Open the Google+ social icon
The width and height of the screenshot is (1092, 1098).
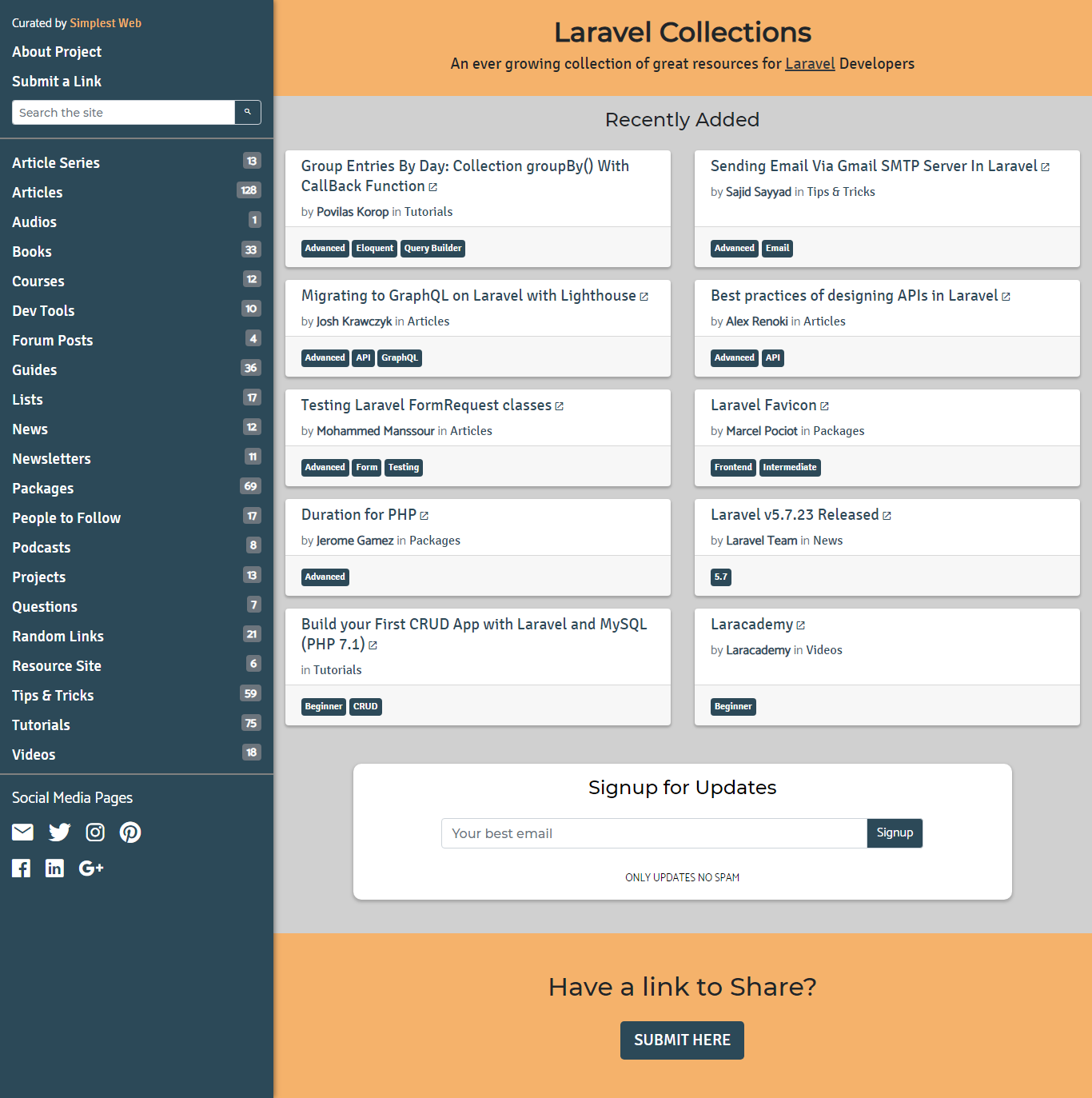[90, 868]
